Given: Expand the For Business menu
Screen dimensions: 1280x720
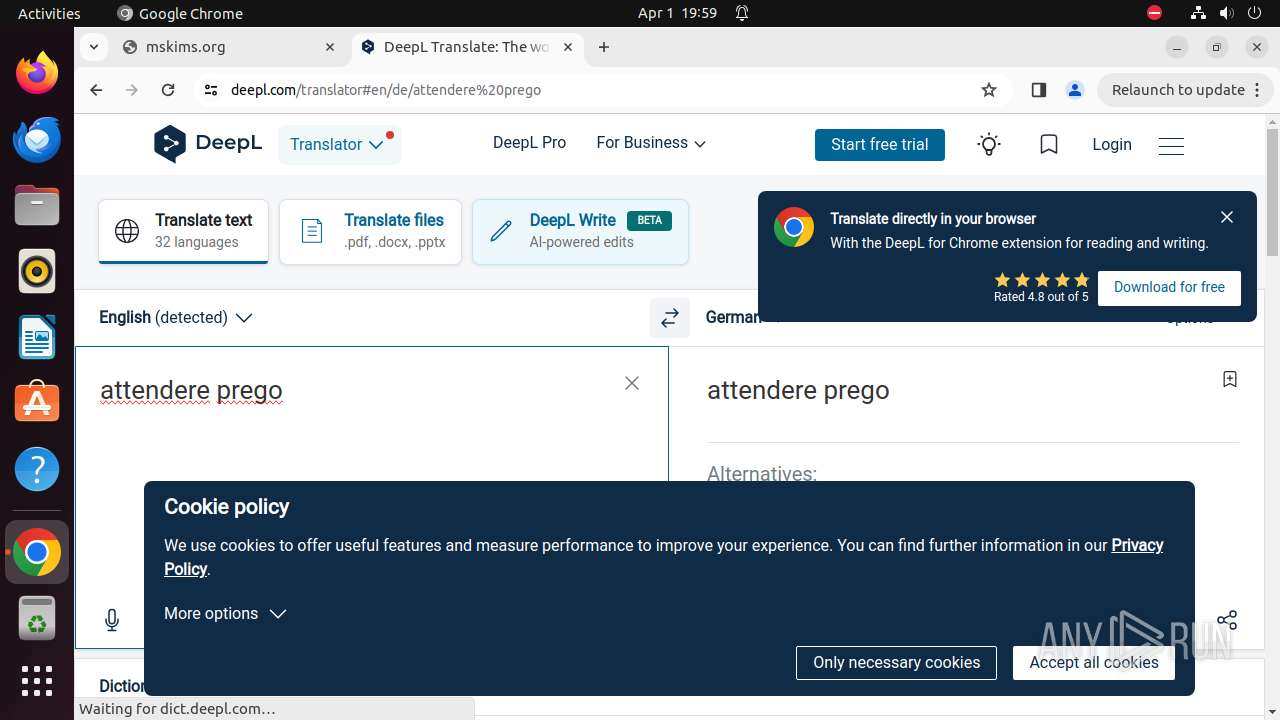Looking at the screenshot, I should tap(651, 143).
